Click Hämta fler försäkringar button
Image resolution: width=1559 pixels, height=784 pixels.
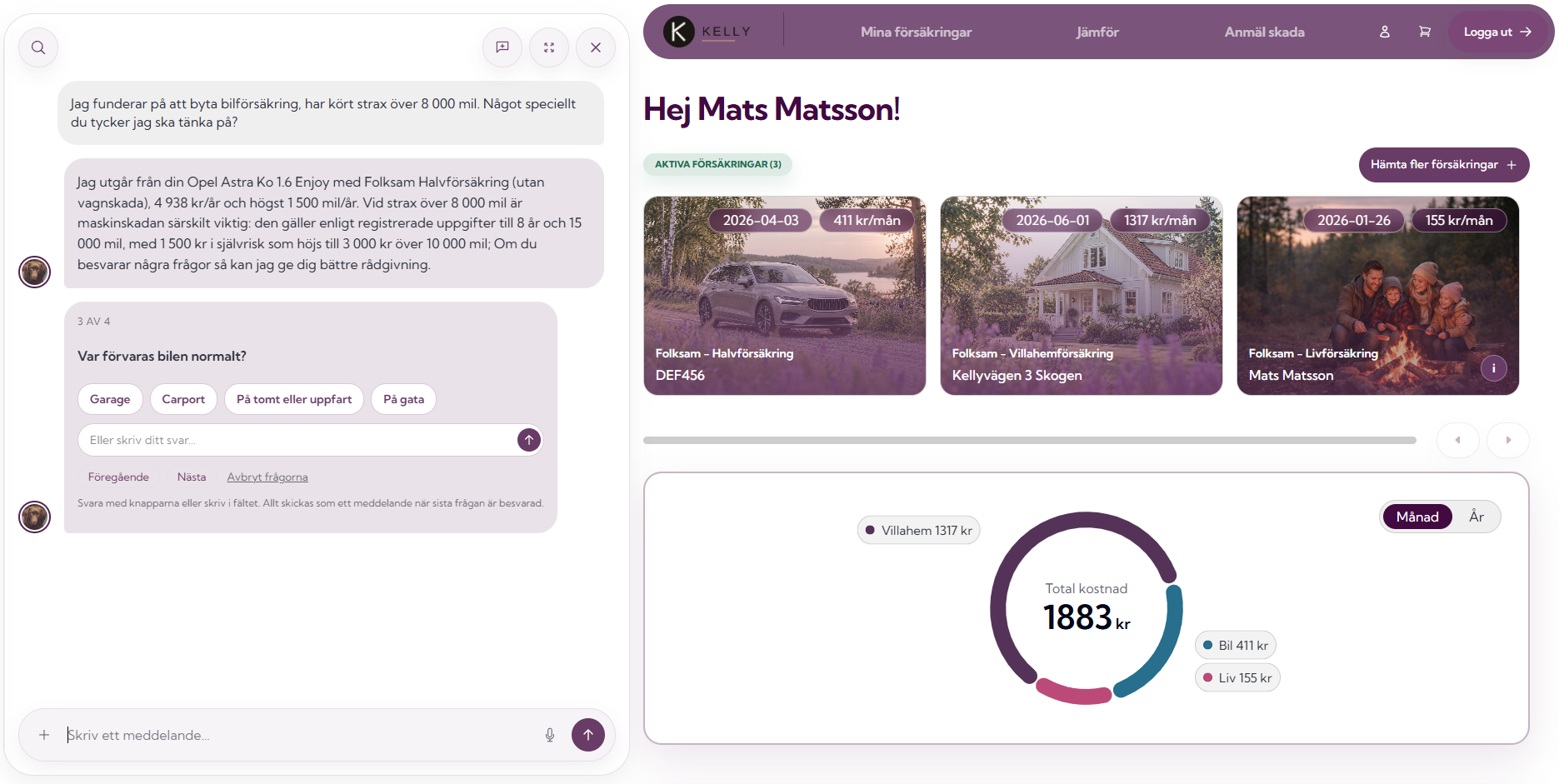[x=1444, y=165]
